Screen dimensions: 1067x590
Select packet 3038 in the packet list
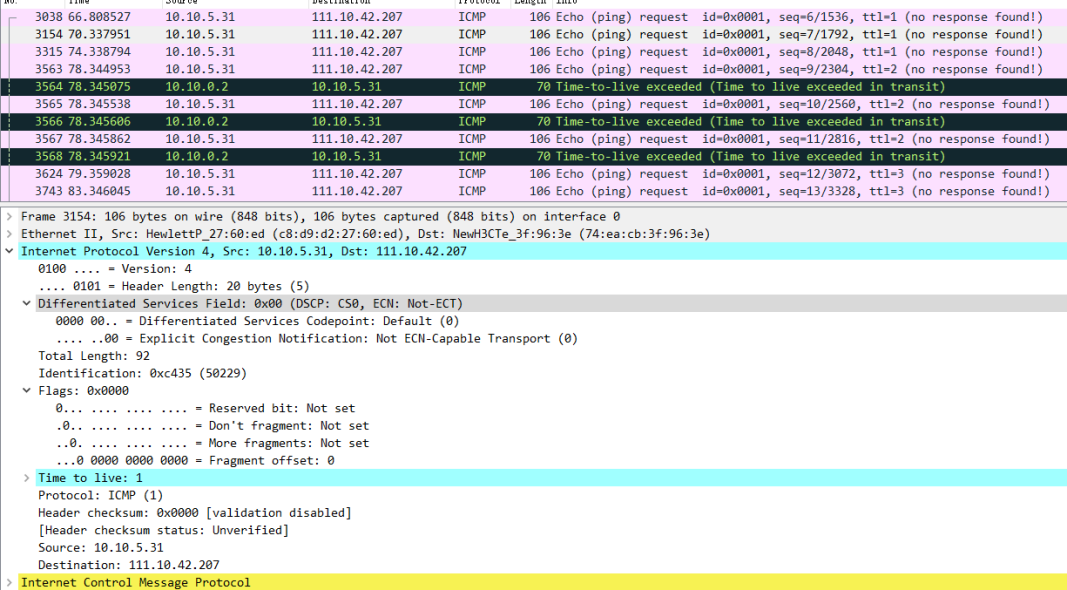[x=534, y=17]
